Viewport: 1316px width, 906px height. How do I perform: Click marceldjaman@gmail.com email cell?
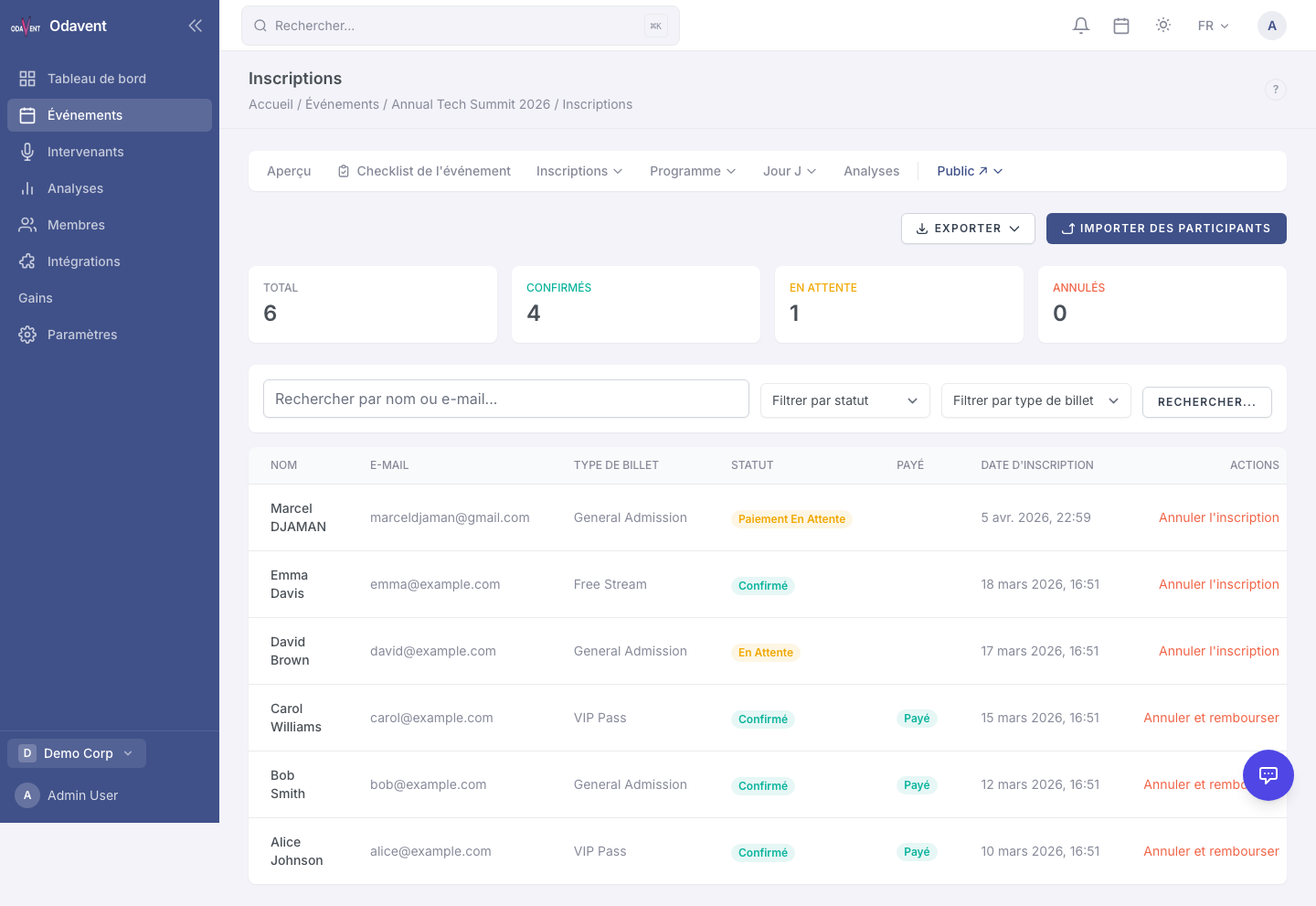coord(450,517)
